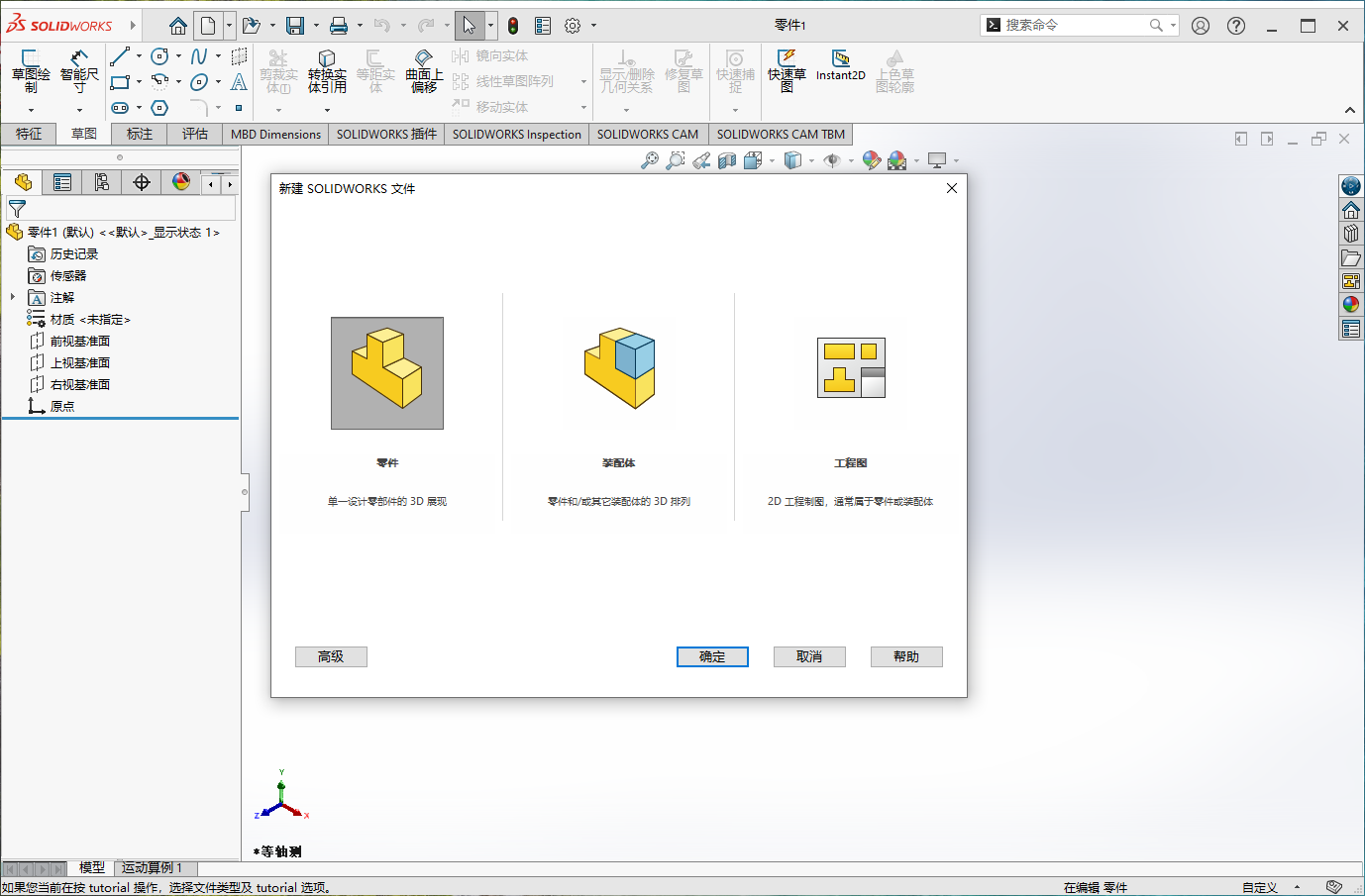Image resolution: width=1365 pixels, height=896 pixels.
Task: Click the 确定 button in the dialog
Action: coord(712,656)
